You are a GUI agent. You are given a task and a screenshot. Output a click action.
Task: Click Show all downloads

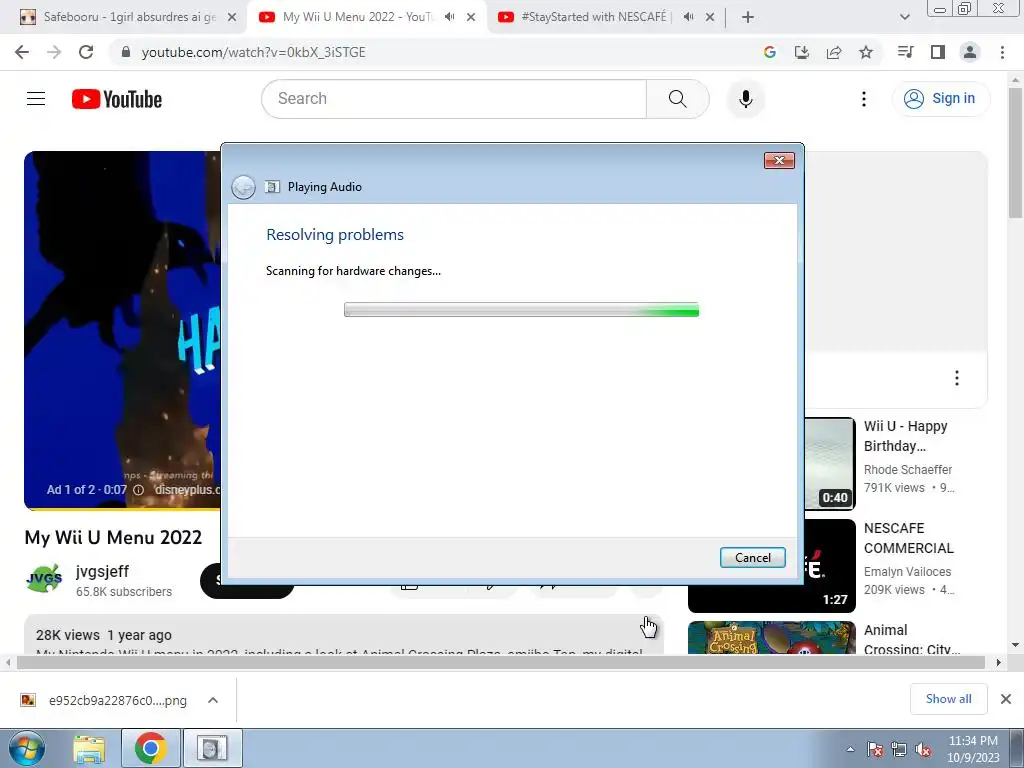pos(948,699)
